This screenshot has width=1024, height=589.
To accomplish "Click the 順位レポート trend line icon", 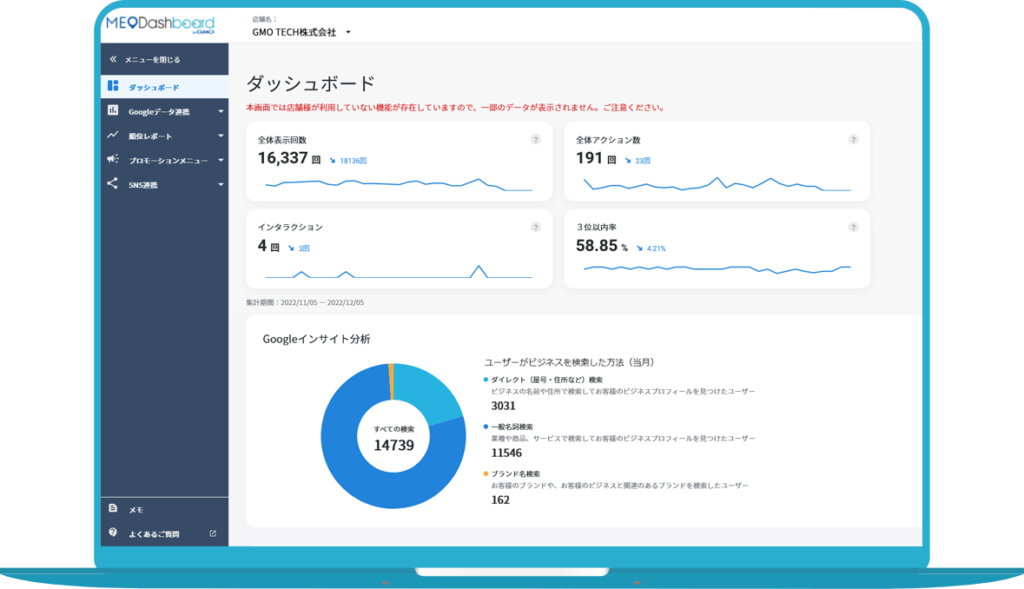I will [113, 135].
